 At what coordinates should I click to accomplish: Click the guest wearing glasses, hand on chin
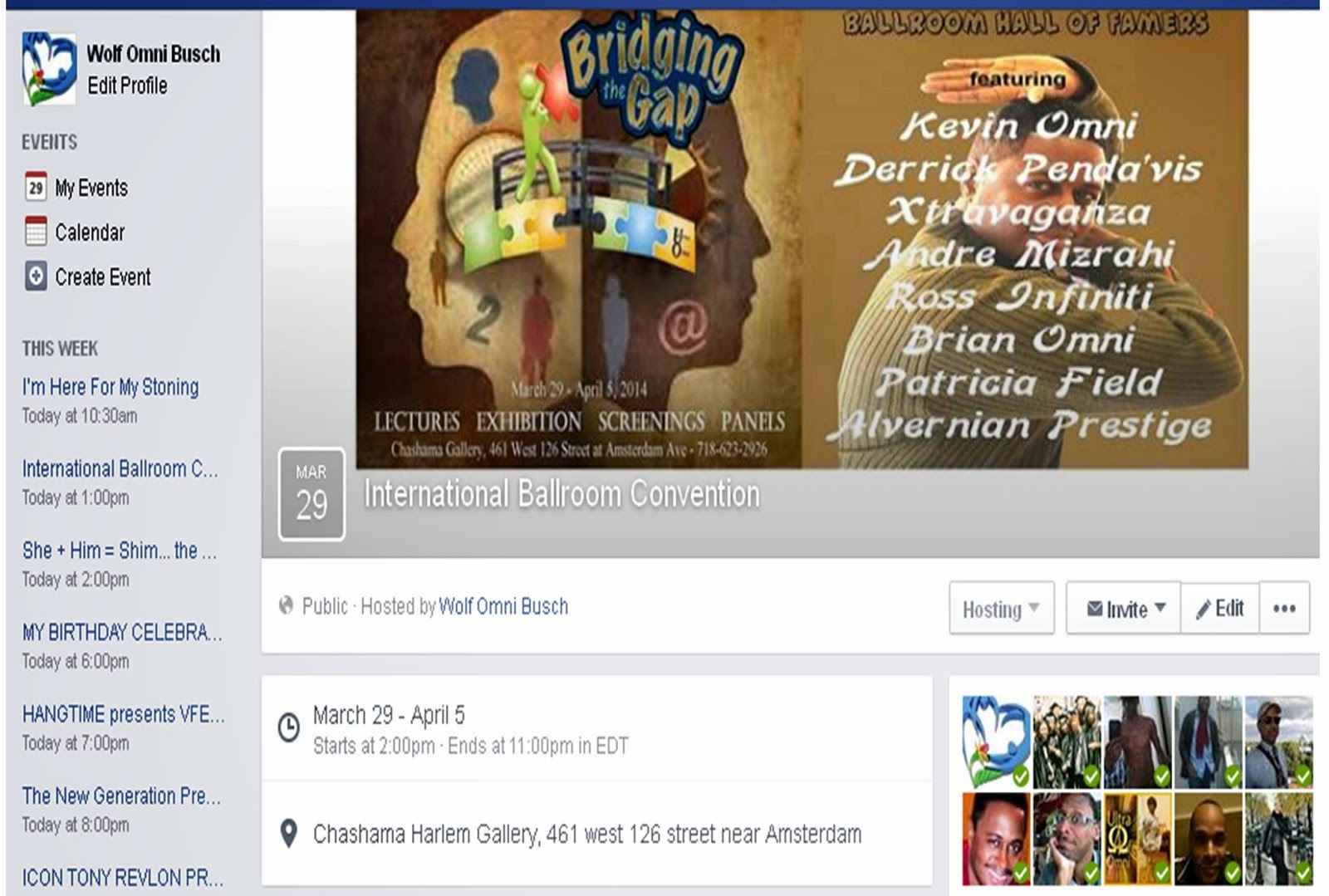pyautogui.click(x=1067, y=838)
